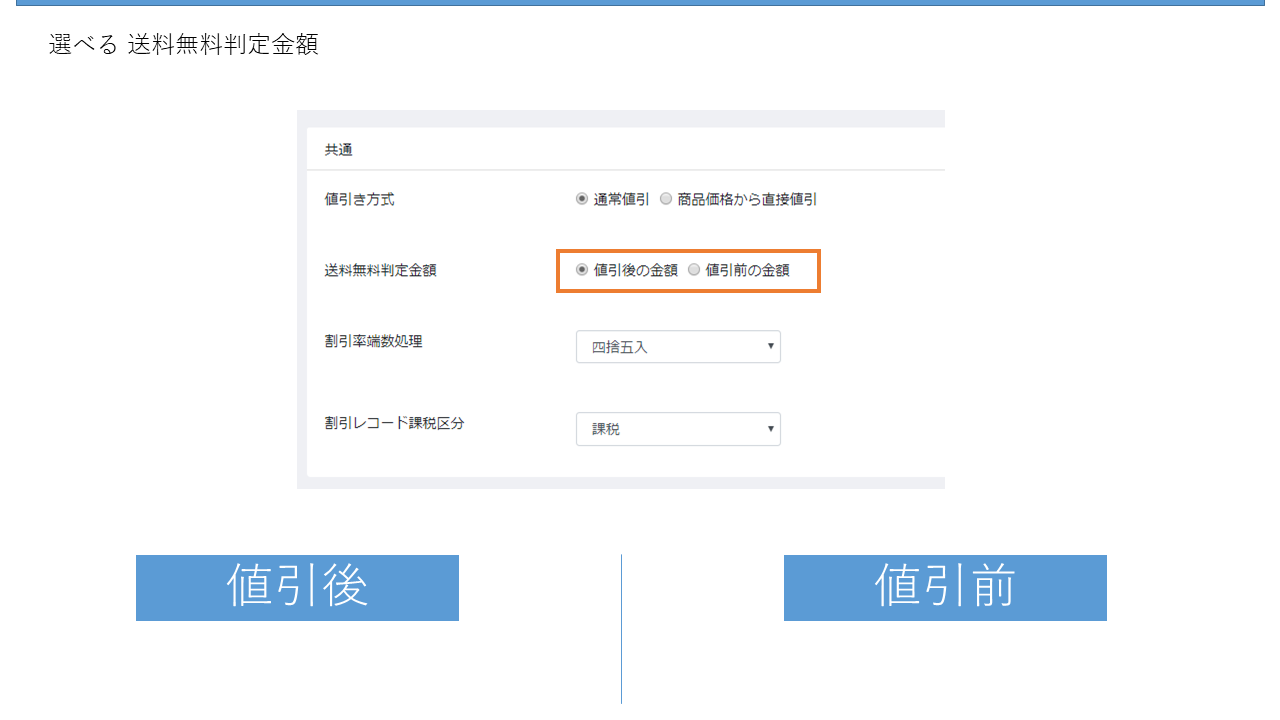The height and width of the screenshot is (720, 1280).
Task: Click the blue 値引後 box
Action: click(297, 588)
